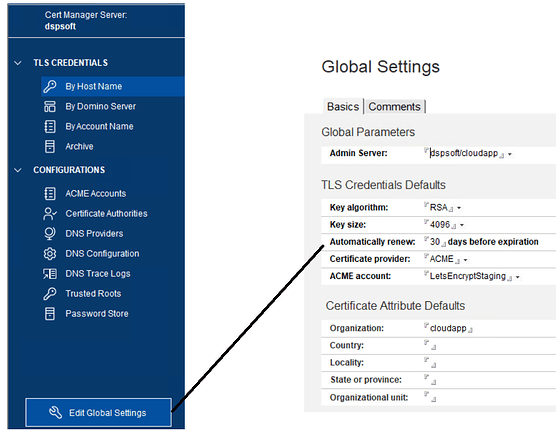Select the Basics tab
This screenshot has width=556, height=431.
click(x=343, y=106)
